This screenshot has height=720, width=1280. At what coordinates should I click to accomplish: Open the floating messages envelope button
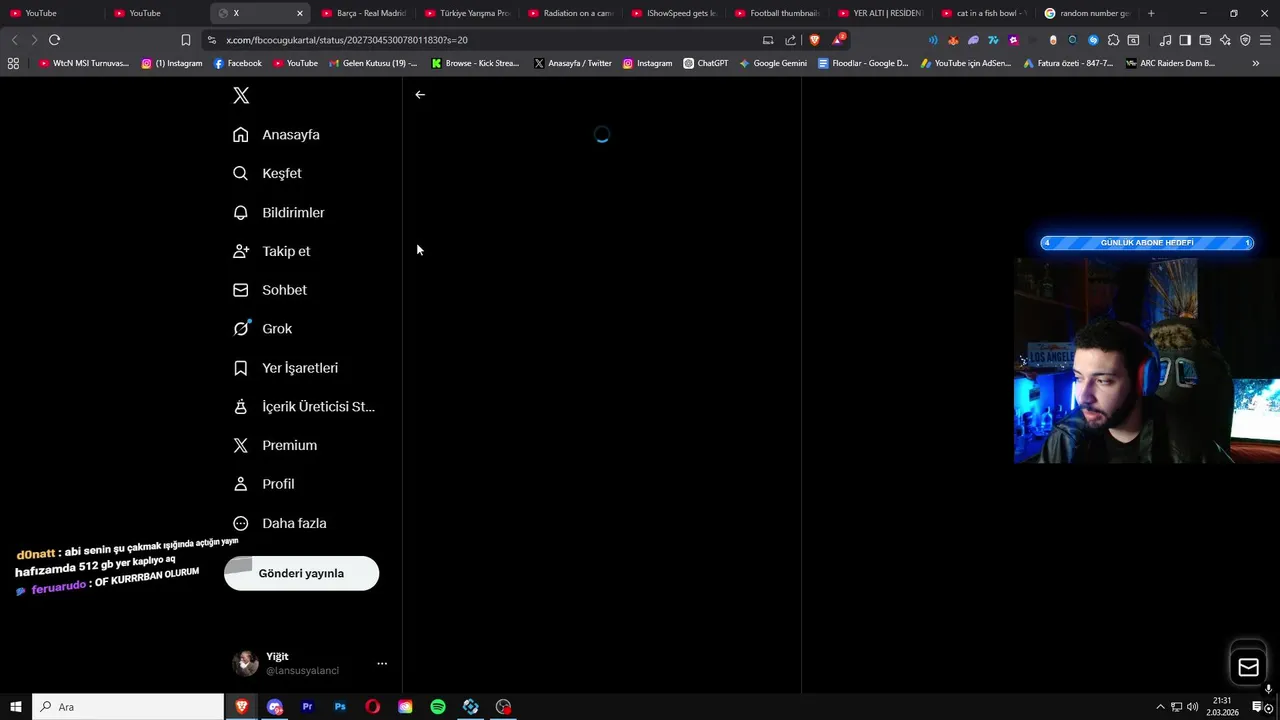coord(1248,668)
